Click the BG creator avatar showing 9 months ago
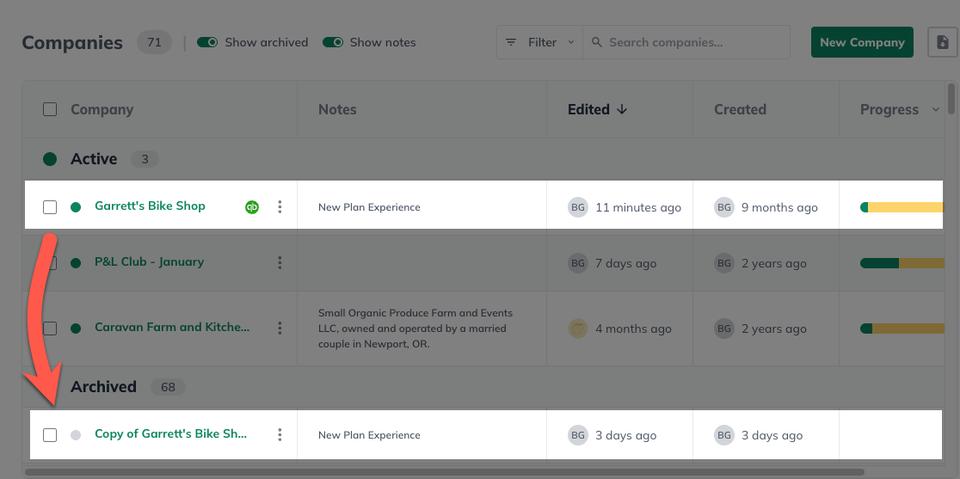960x479 pixels. pos(724,207)
